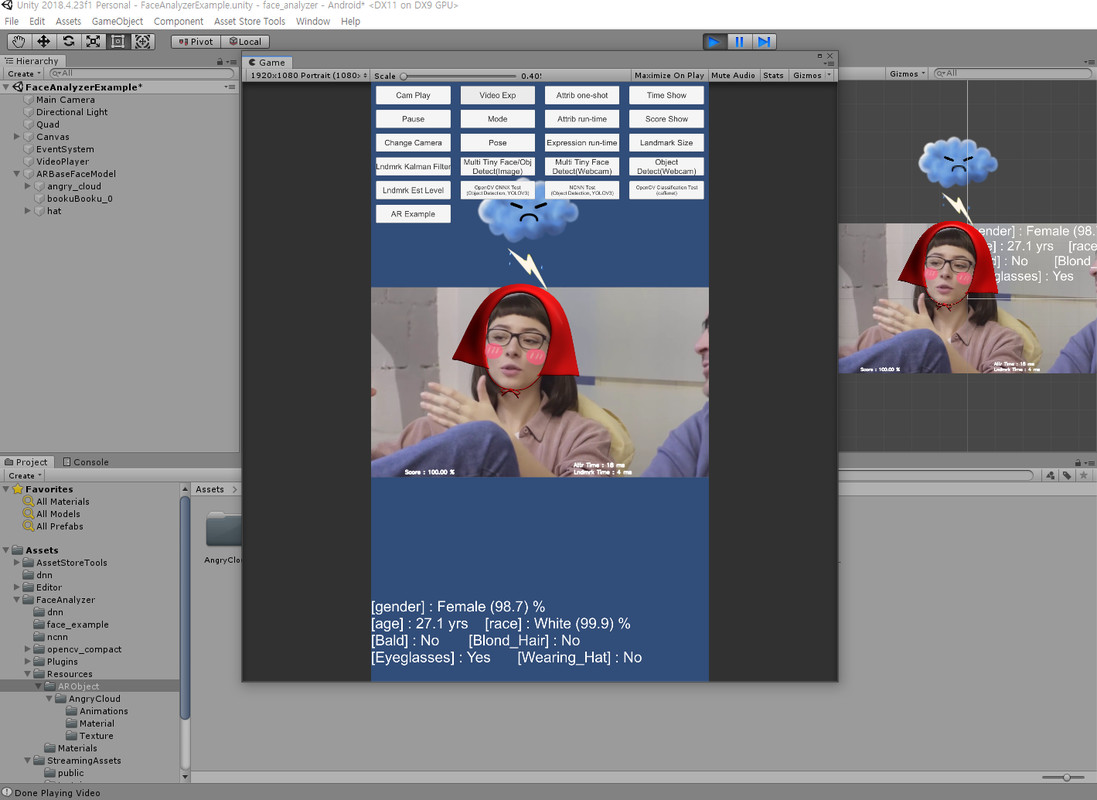Screen dimensions: 1097x800
Task: Toggle Stats overlay in Game view
Action: pyautogui.click(x=773, y=76)
